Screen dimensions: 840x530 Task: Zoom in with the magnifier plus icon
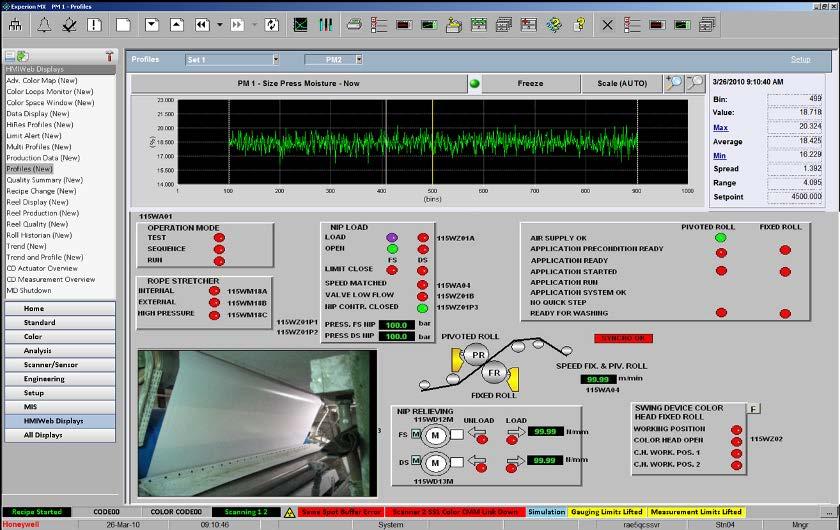pyautogui.click(x=674, y=83)
